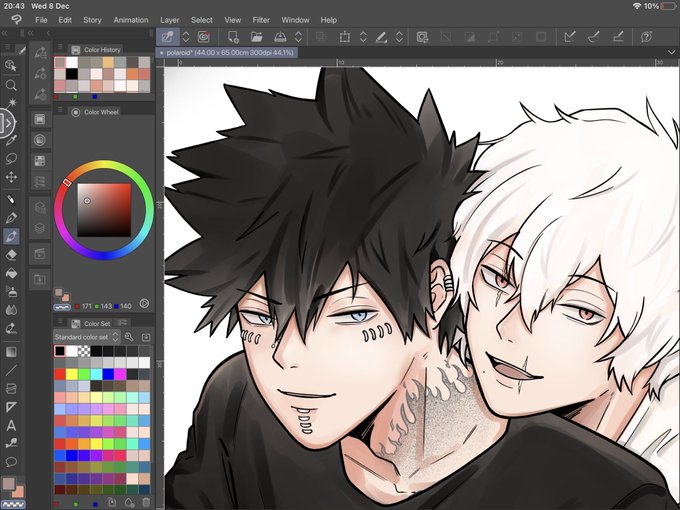Select the Color History tab

(x=96, y=50)
